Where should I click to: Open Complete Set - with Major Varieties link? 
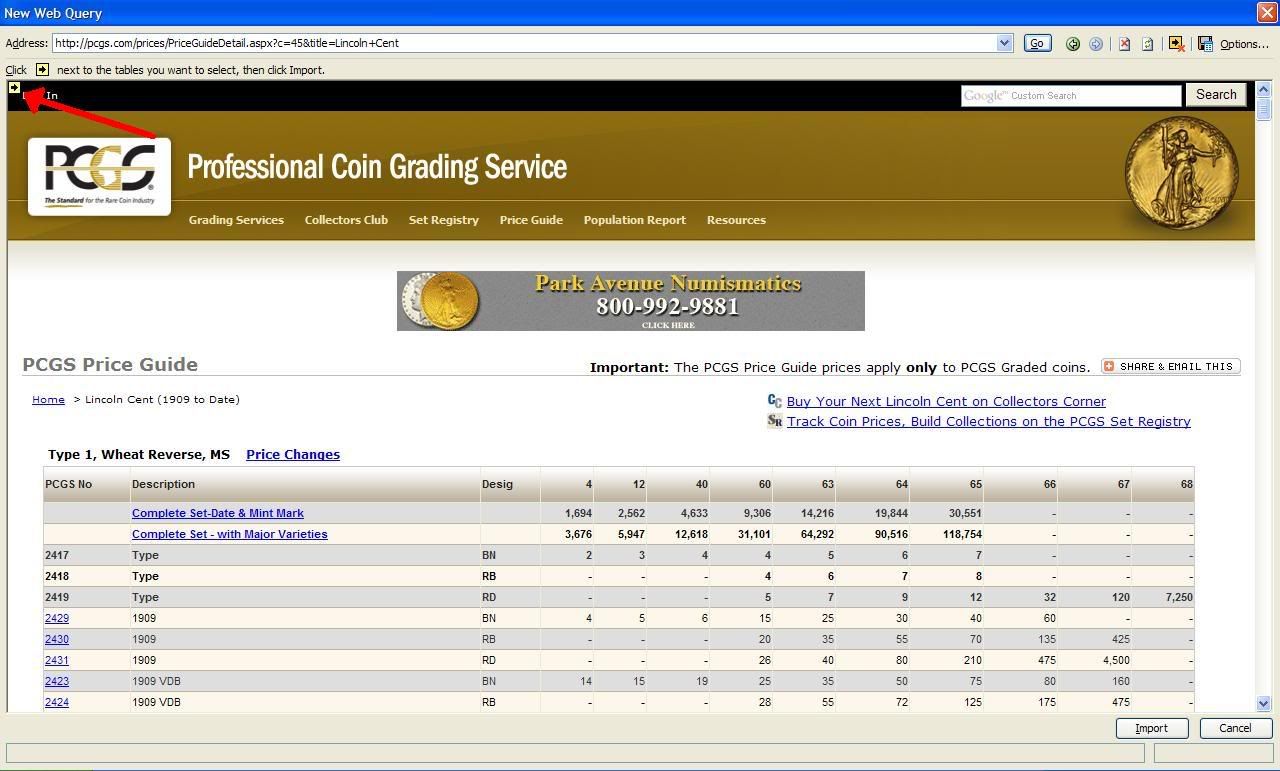(230, 534)
